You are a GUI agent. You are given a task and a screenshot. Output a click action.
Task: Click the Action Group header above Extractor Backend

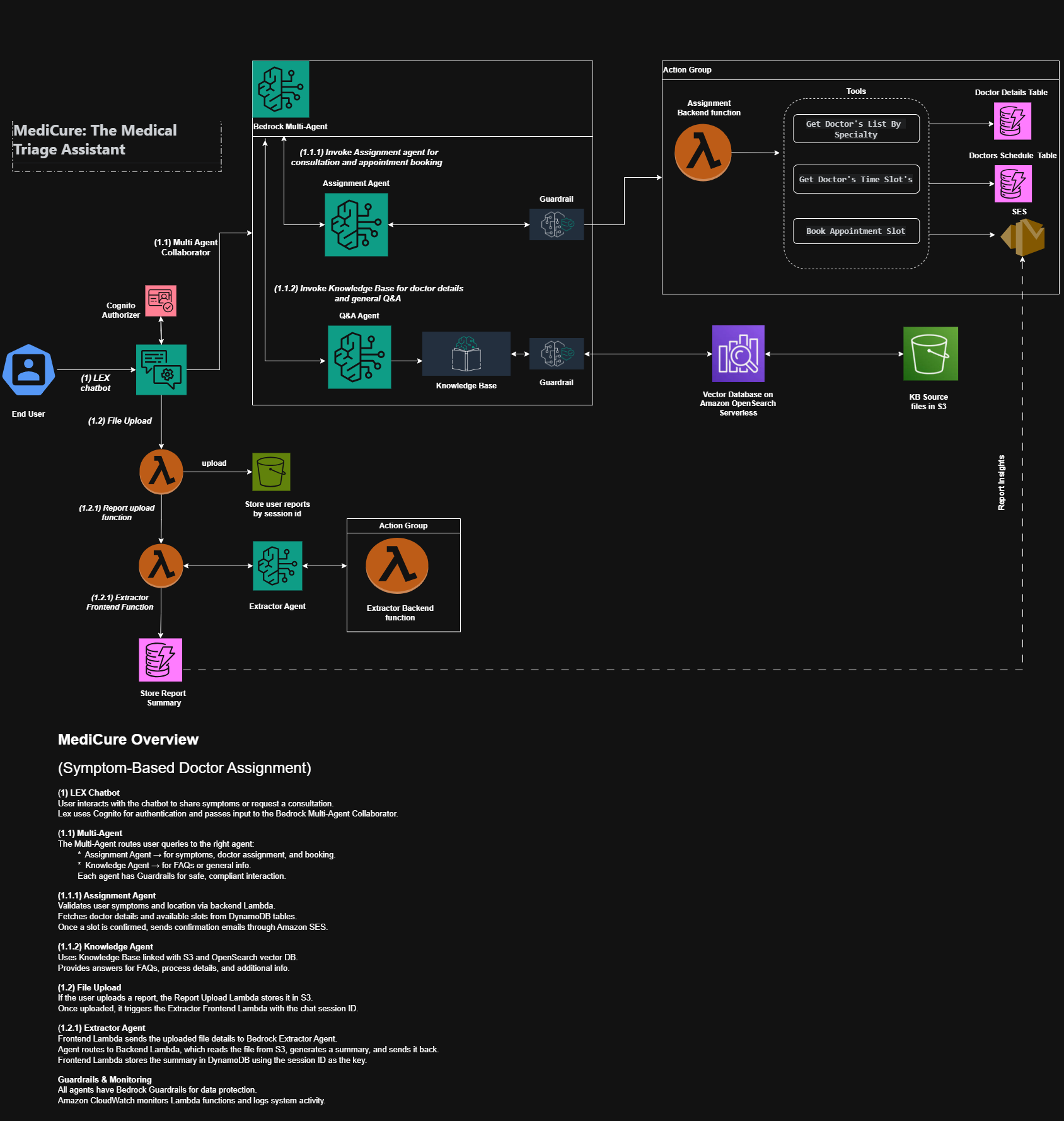(403, 526)
